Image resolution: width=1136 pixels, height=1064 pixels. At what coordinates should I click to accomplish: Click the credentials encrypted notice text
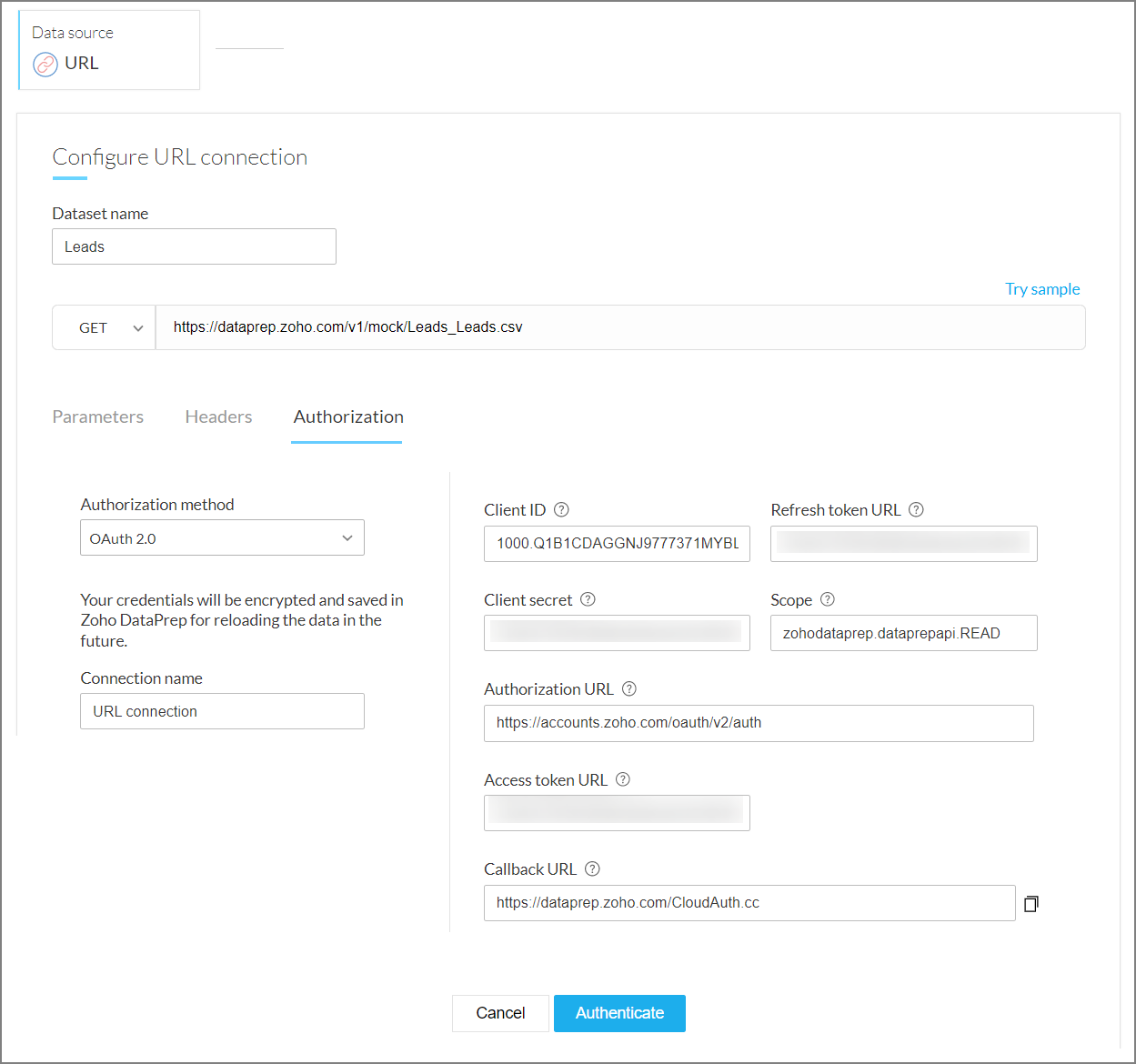coord(242,620)
